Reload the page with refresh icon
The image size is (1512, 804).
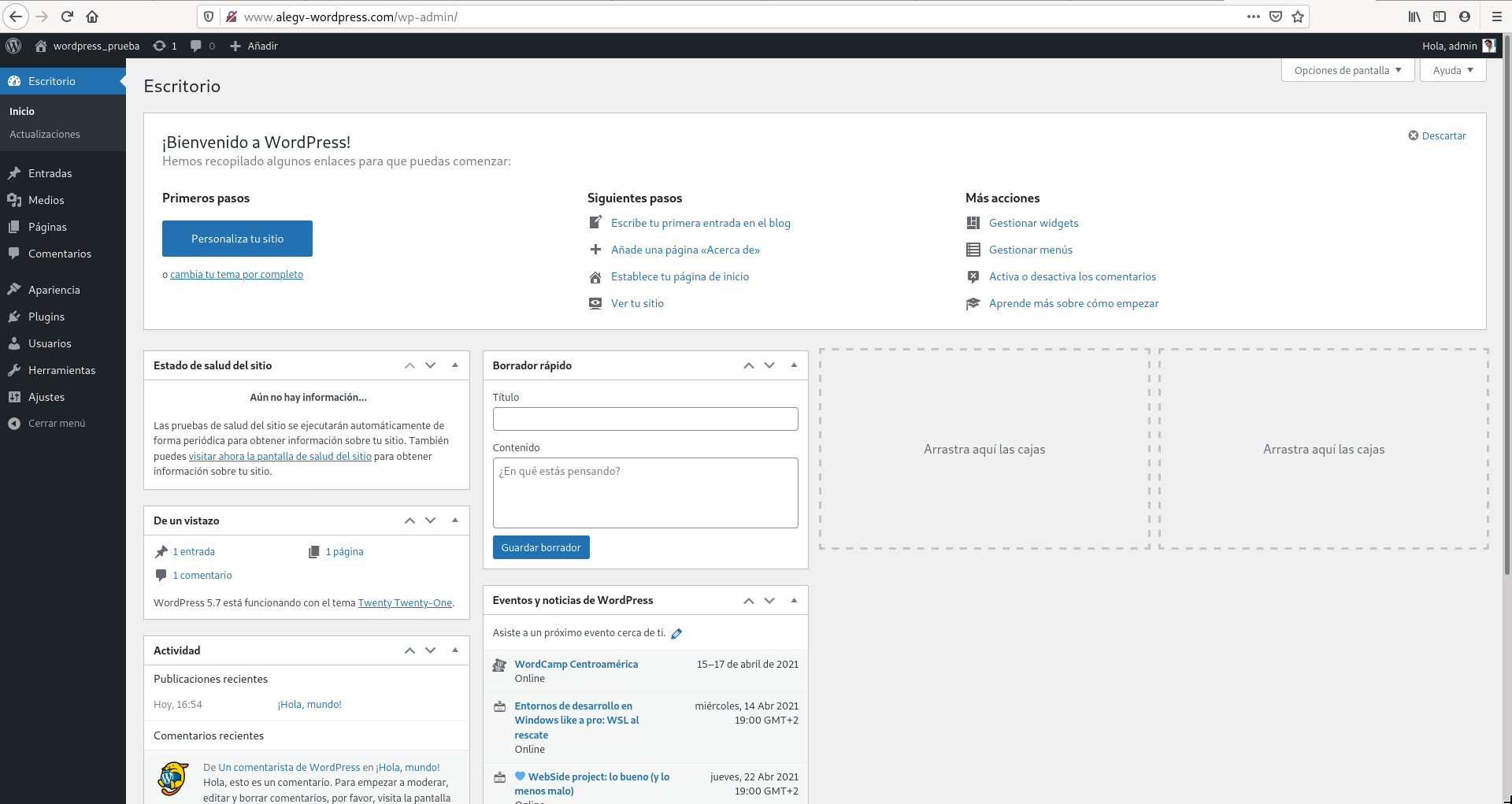[67, 17]
